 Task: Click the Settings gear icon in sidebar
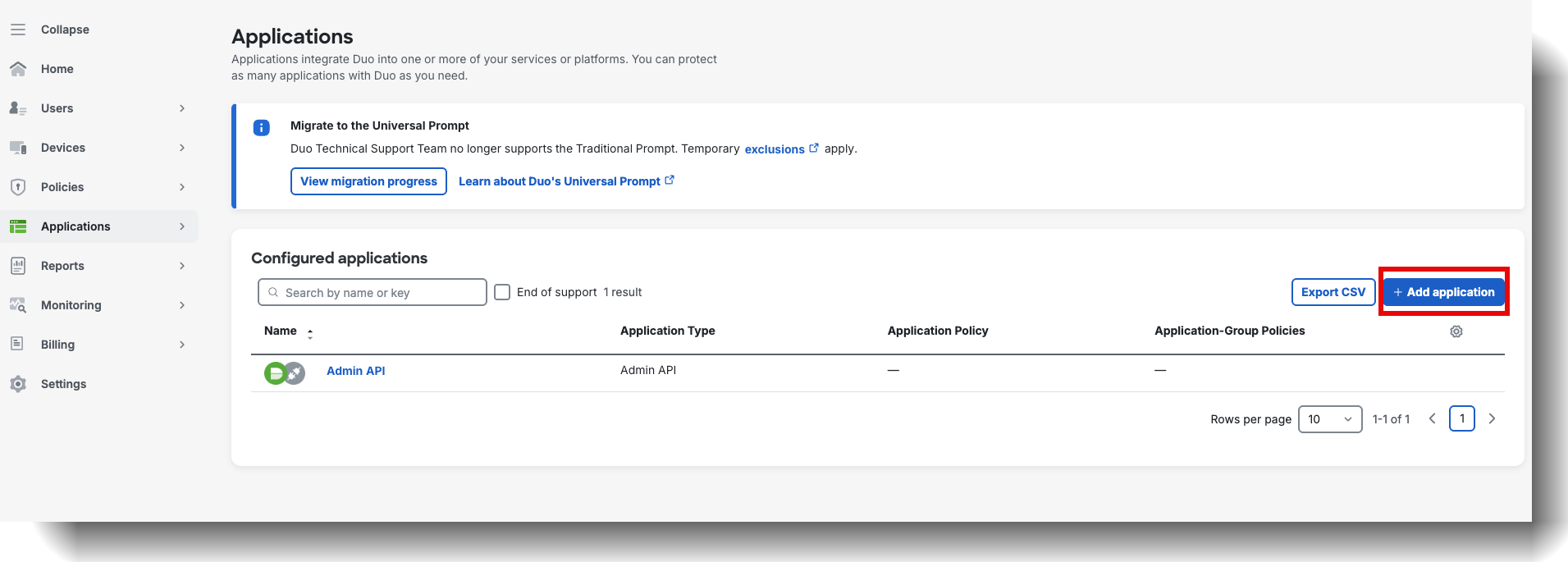[18, 384]
